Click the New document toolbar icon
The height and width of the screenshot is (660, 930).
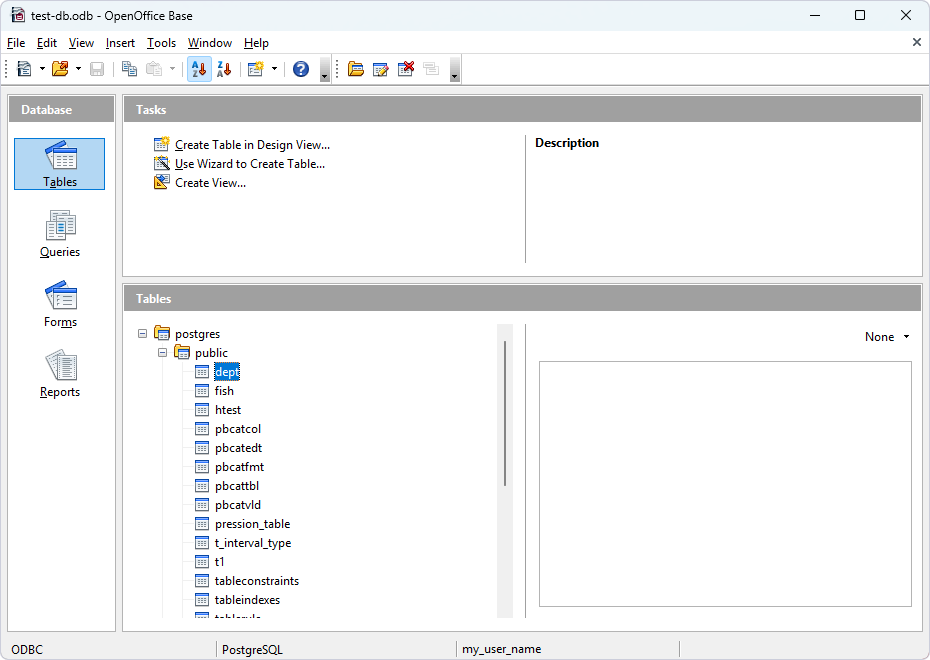point(25,68)
